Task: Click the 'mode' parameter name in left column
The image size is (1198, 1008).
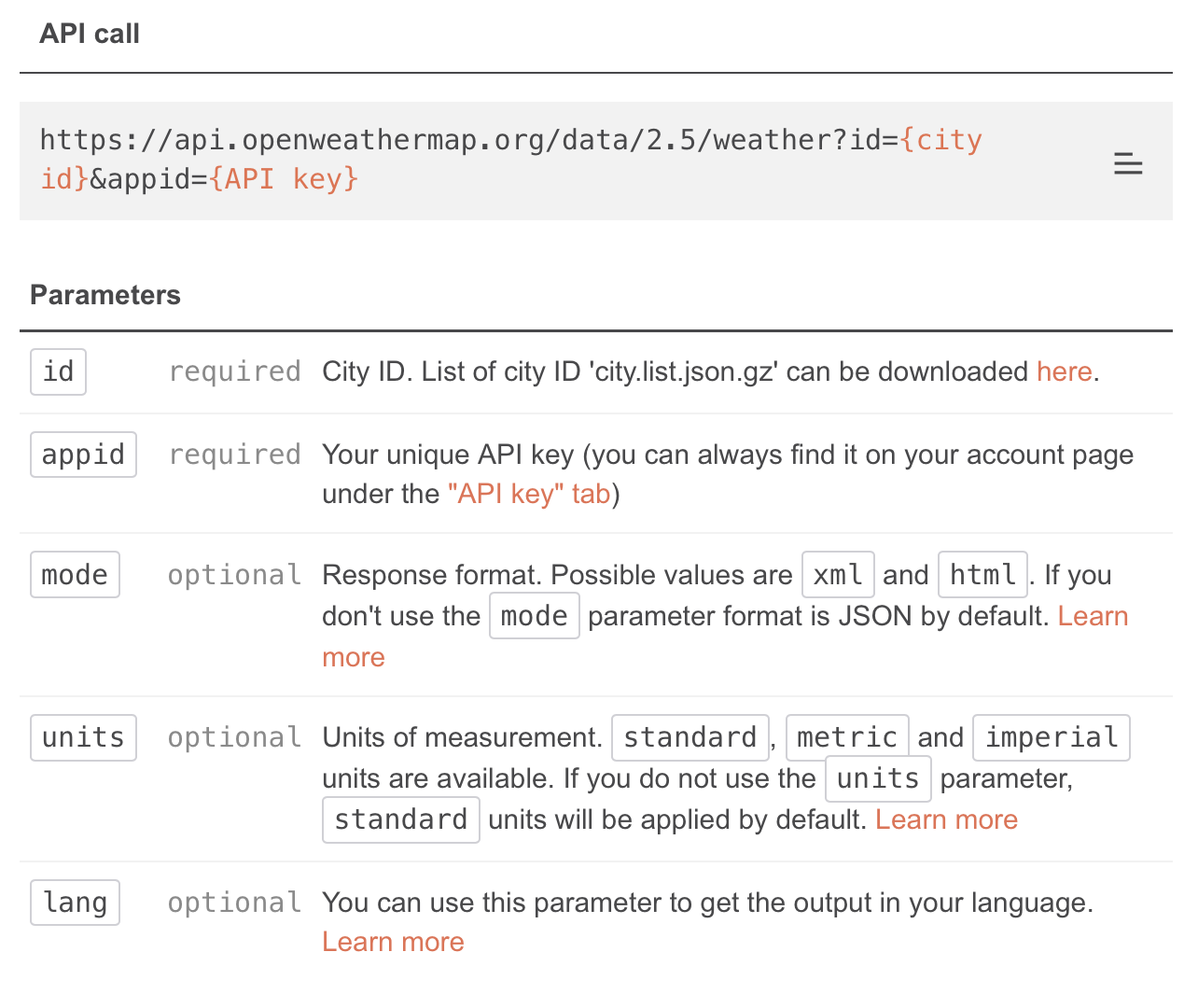Action: click(75, 575)
